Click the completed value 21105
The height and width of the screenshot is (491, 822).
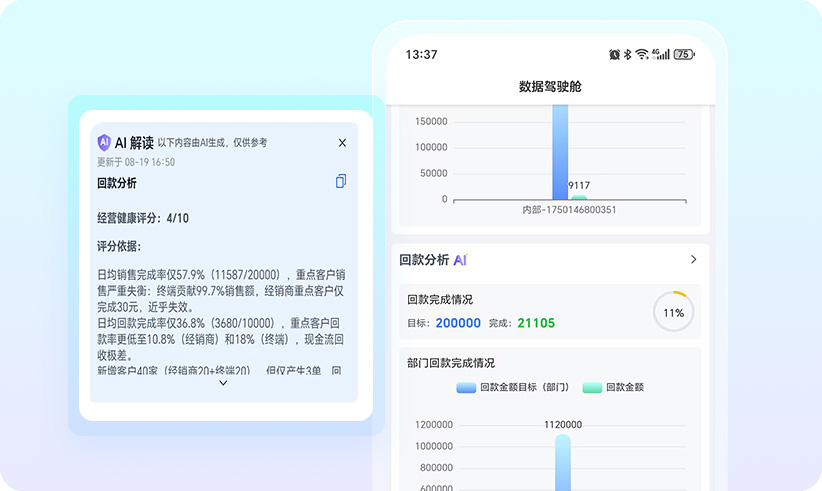(536, 323)
